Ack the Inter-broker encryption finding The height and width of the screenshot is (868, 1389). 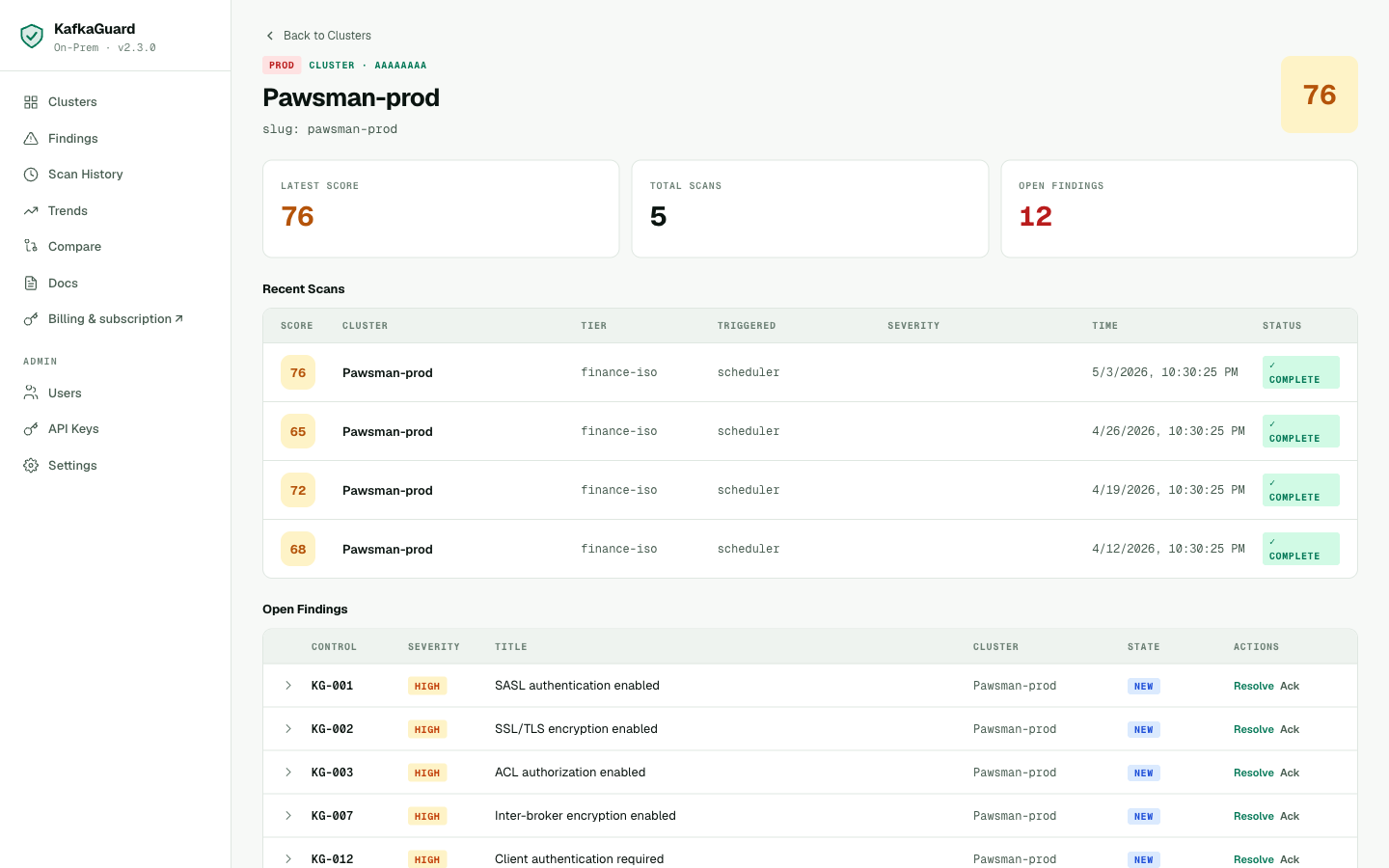coord(1290,817)
